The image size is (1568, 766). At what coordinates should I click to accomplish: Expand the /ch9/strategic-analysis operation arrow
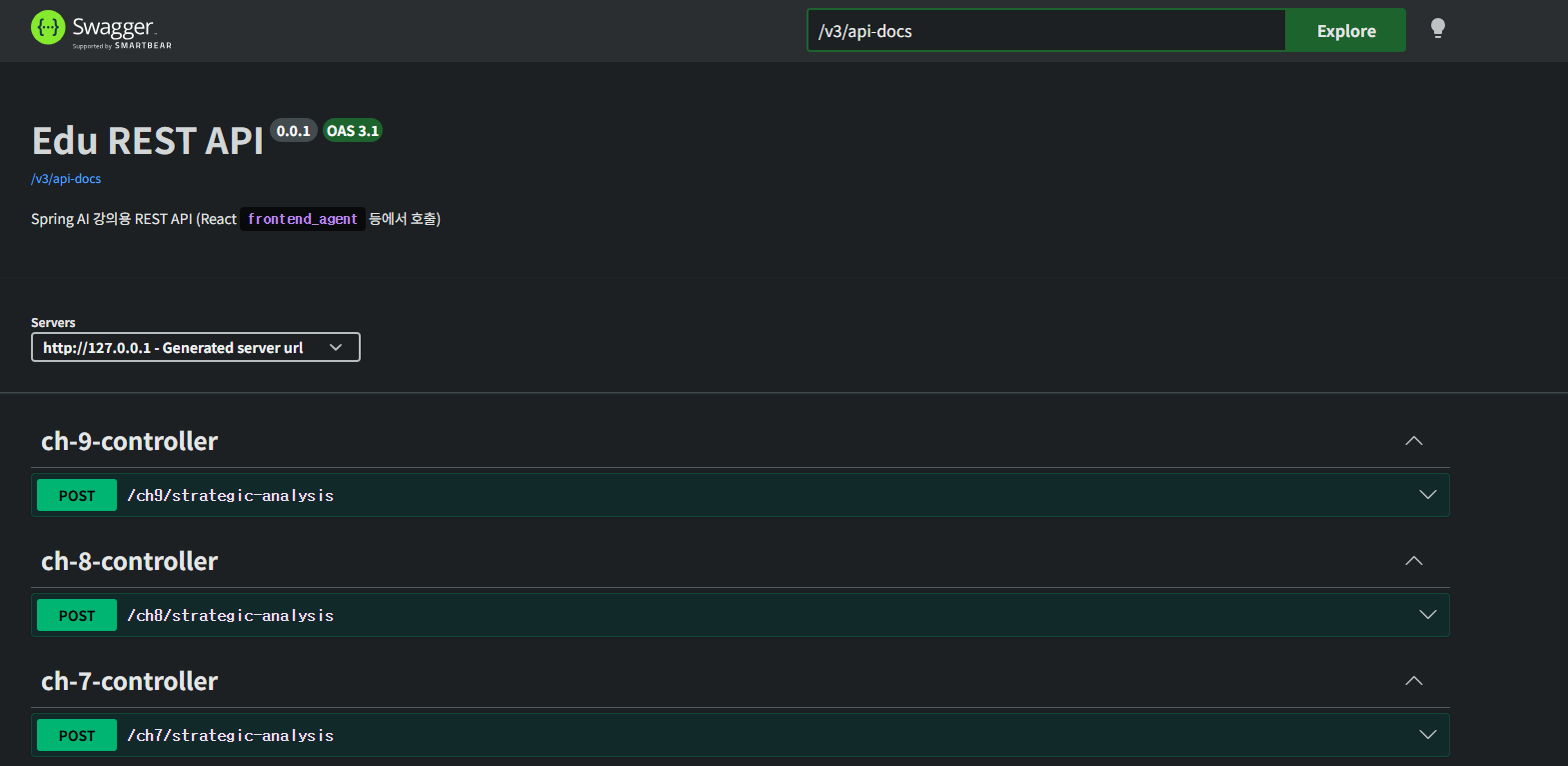tap(1427, 495)
